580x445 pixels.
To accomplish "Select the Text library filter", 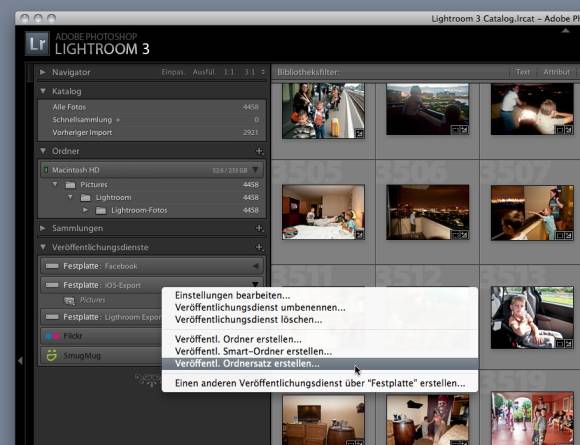I will click(523, 72).
